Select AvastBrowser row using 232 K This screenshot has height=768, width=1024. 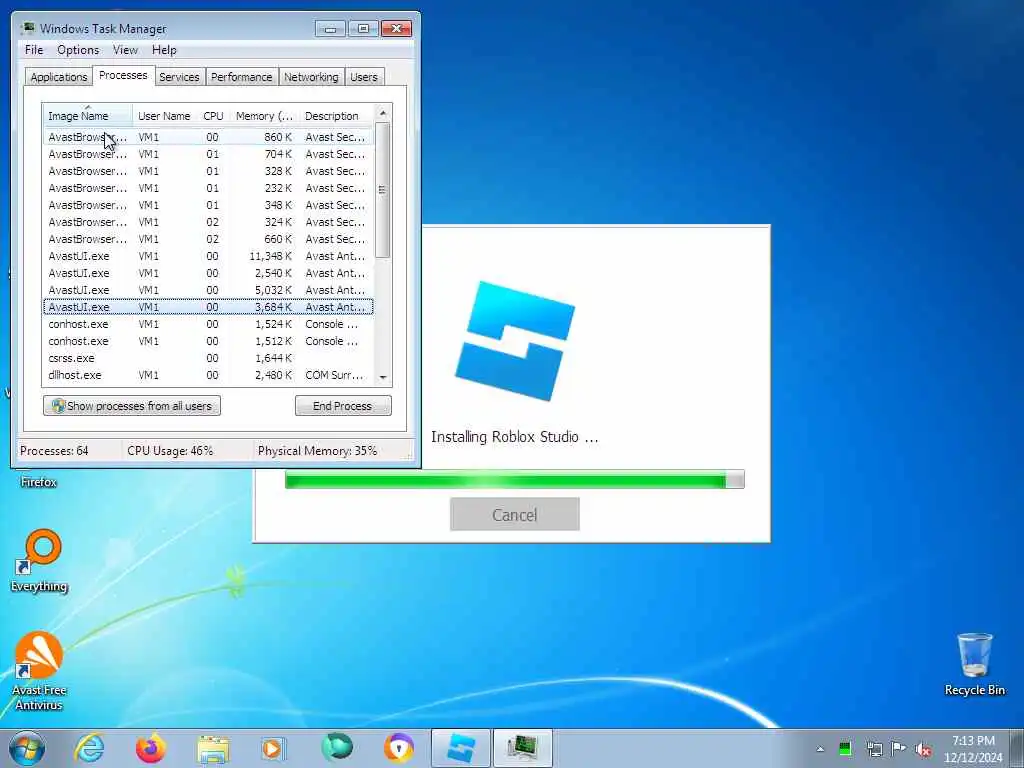[208, 188]
